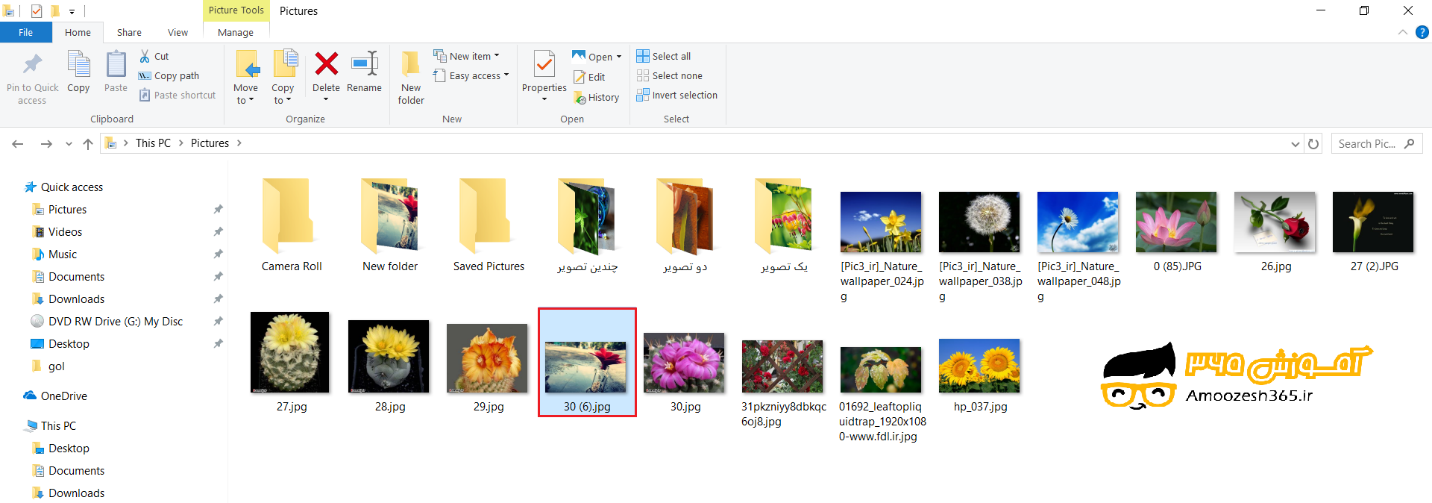1432x503 pixels.
Task: Click Pictures in the address breadcrumb
Action: (210, 144)
